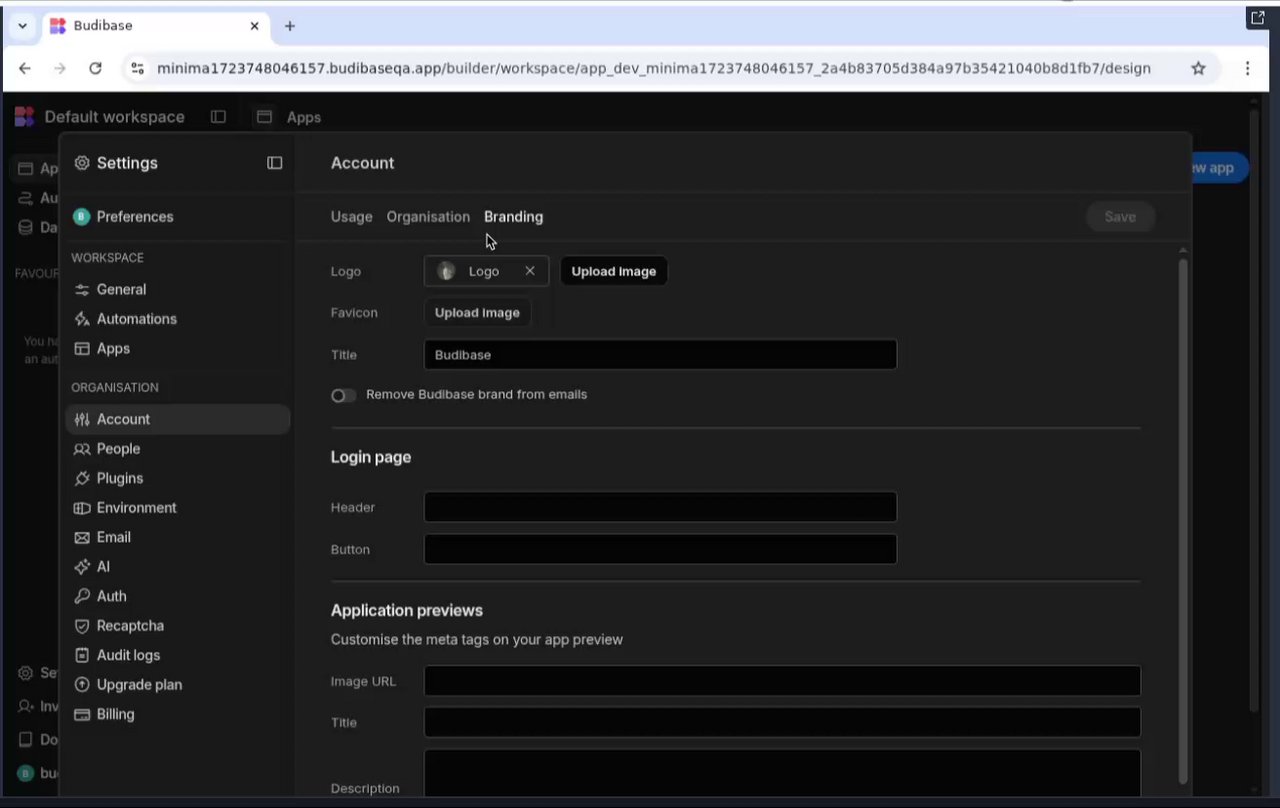
Task: Toggle Remove Budibase brand from emails
Action: click(x=343, y=396)
